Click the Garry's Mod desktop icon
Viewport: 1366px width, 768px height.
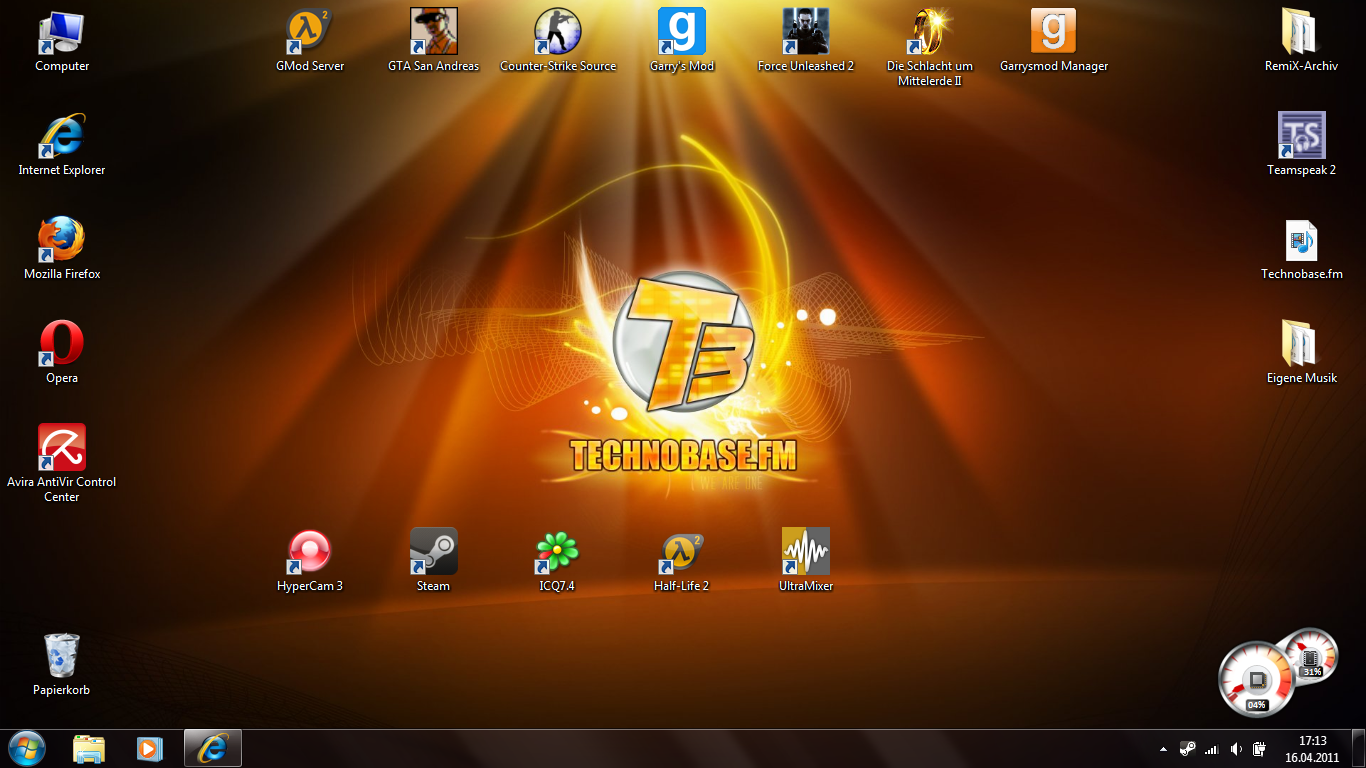coord(681,33)
